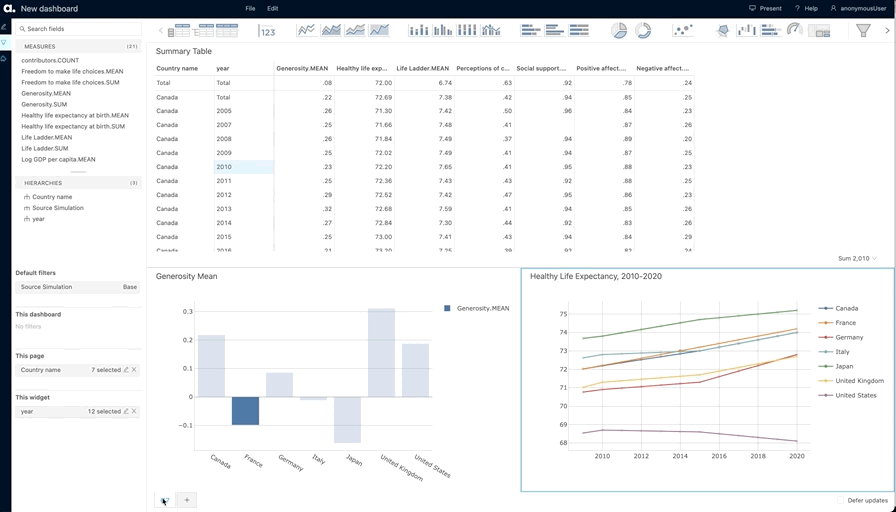
Task: Edit the Country name page filter
Action: click(x=126, y=370)
